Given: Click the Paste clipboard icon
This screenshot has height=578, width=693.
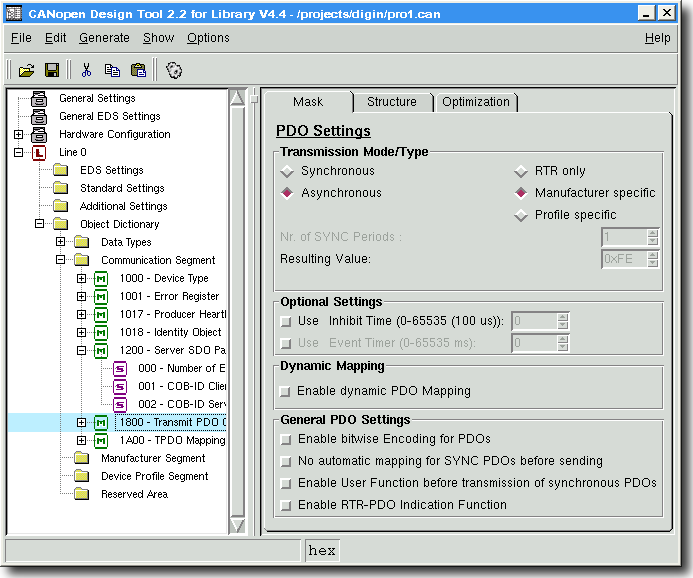Looking at the screenshot, I should (138, 70).
